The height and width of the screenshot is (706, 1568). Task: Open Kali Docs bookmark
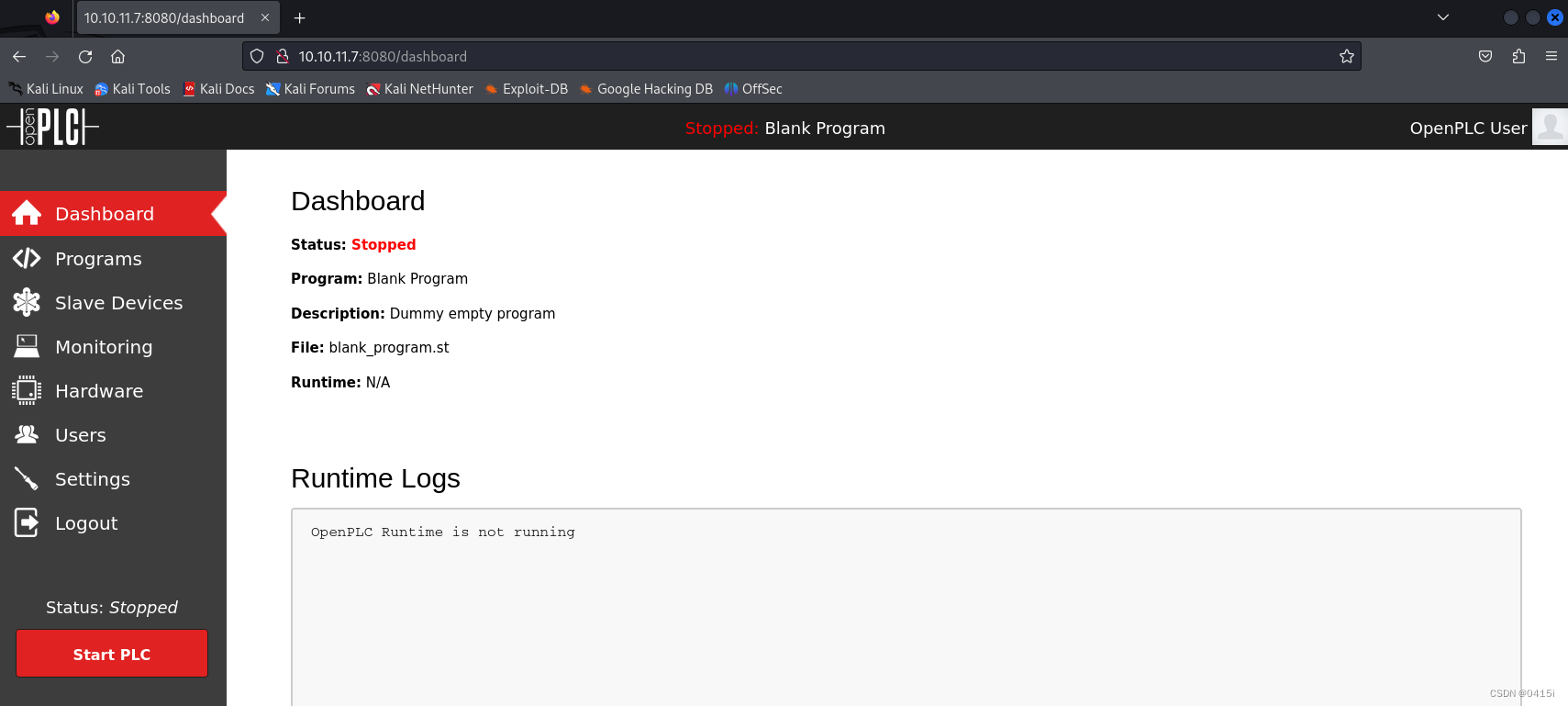218,89
